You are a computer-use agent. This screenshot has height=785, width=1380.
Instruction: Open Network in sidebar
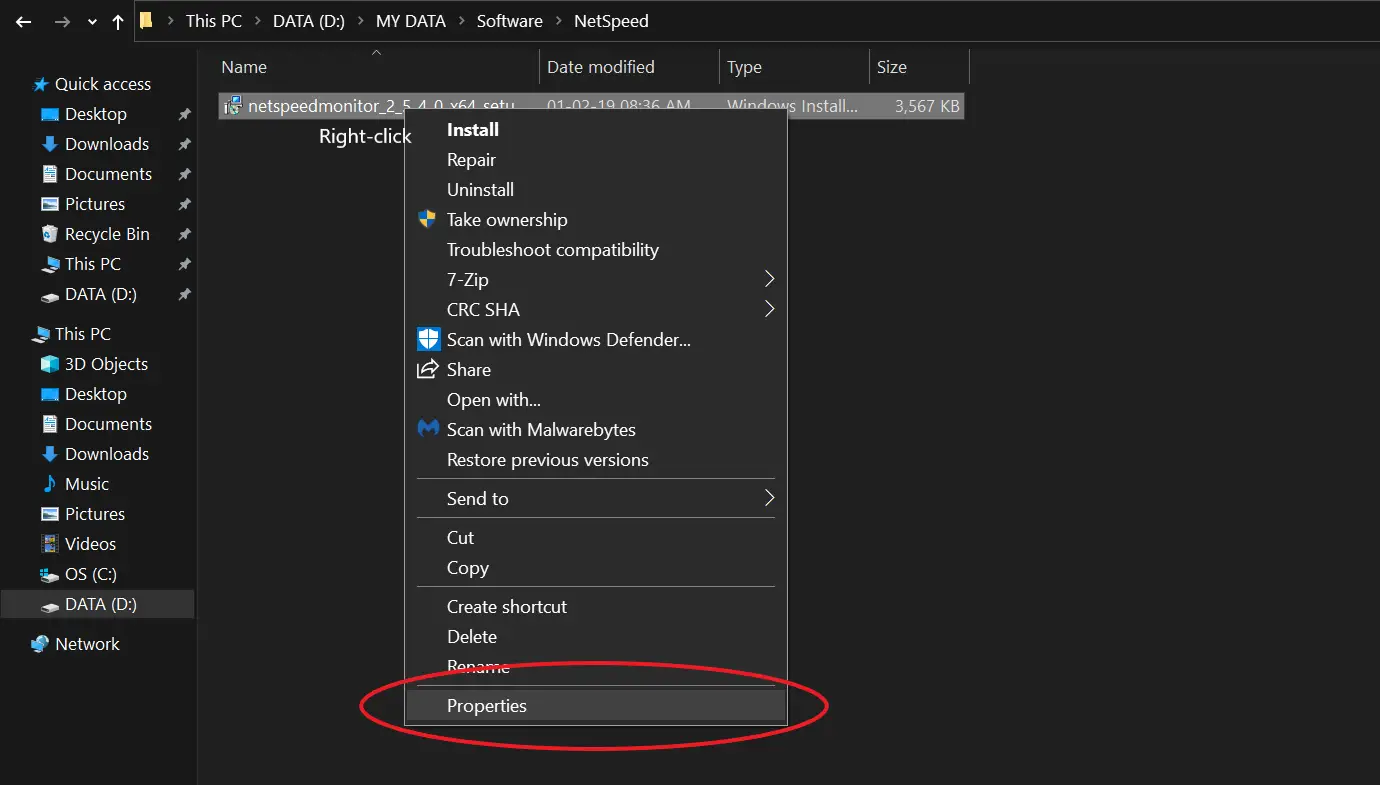coord(87,644)
